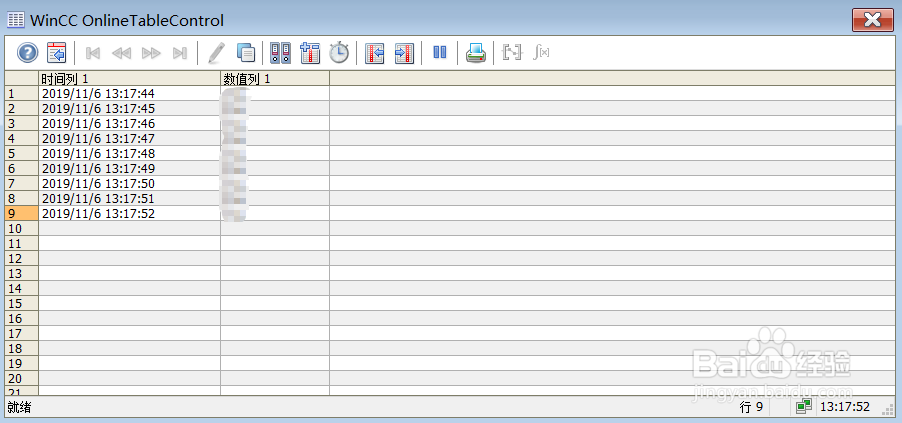Select row header 12

[x=22, y=258]
